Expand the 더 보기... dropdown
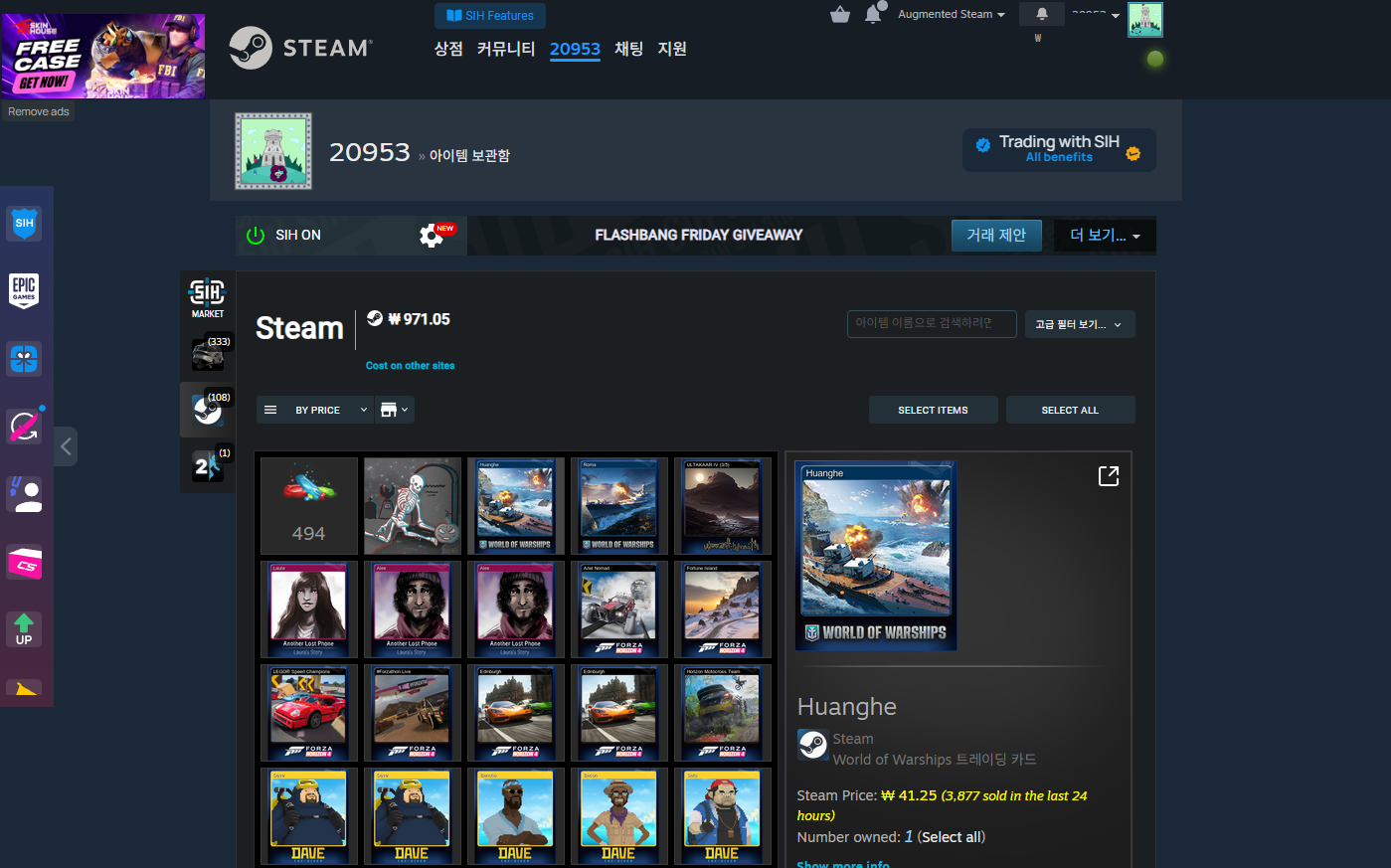Screen dimensions: 1391x868 pyautogui.click(x=1105, y=236)
